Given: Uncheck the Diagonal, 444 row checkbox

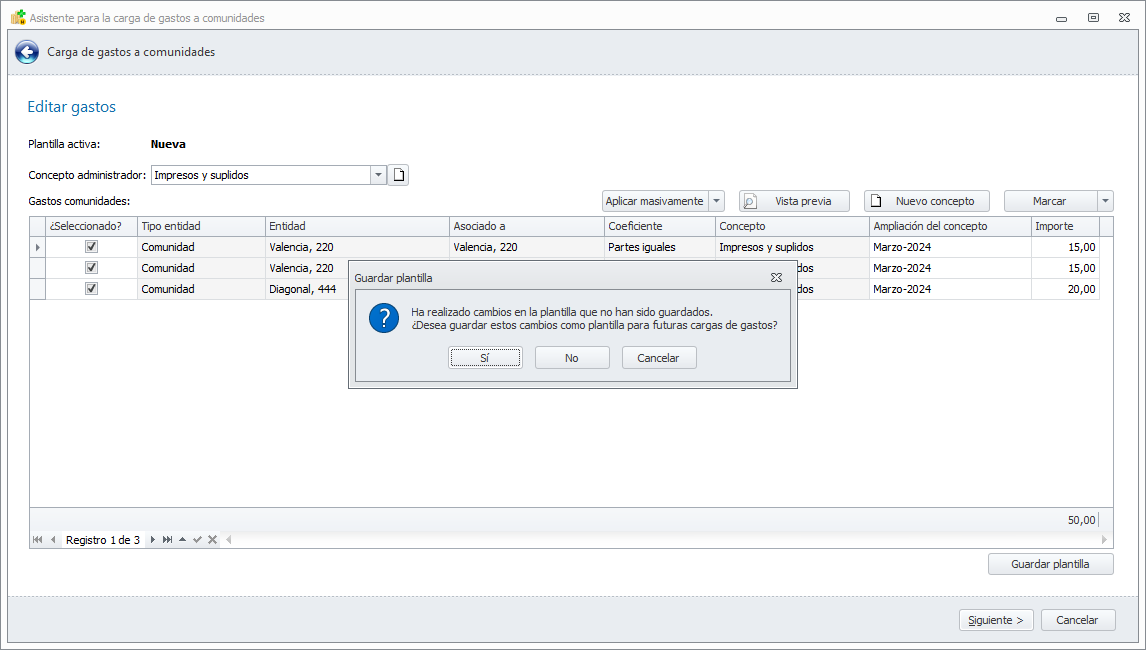Looking at the screenshot, I should pos(91,288).
